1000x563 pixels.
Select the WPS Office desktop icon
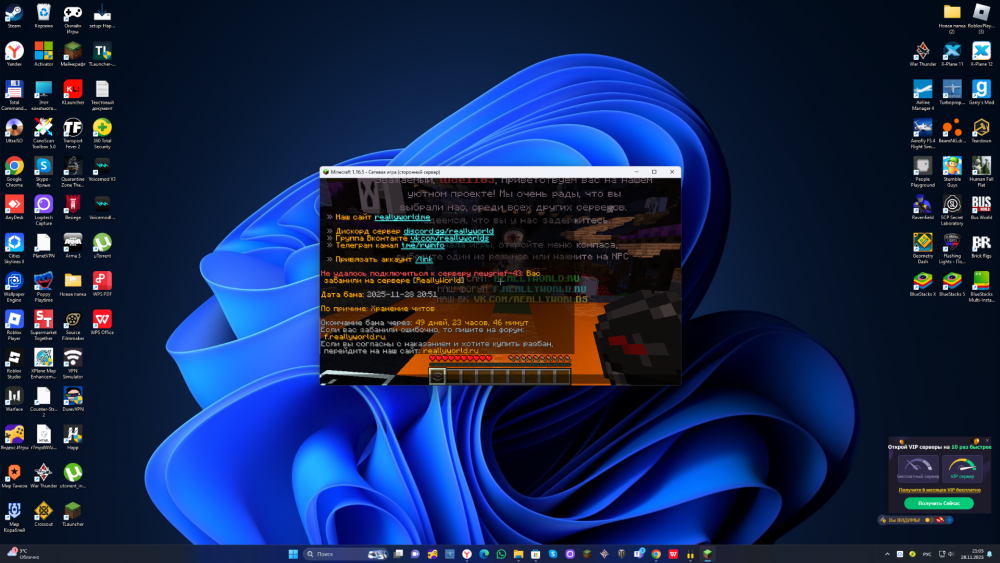(x=102, y=322)
